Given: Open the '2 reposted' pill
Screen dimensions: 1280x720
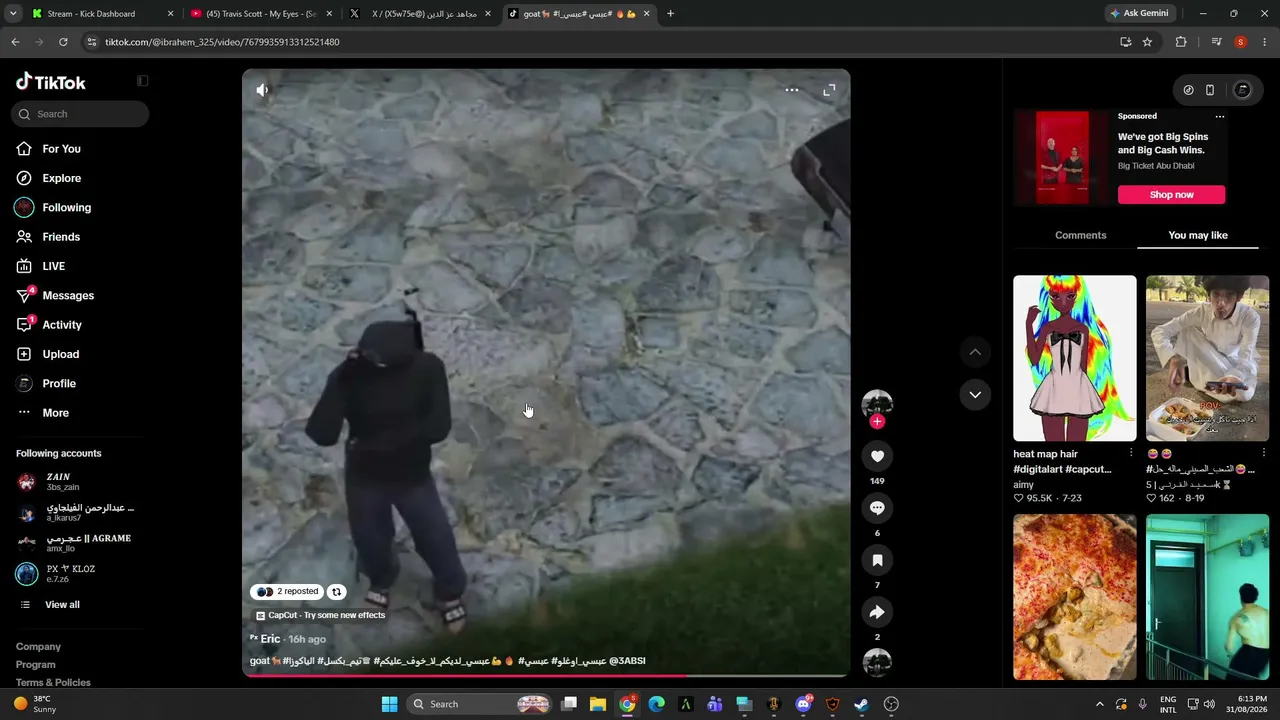Looking at the screenshot, I should [287, 591].
